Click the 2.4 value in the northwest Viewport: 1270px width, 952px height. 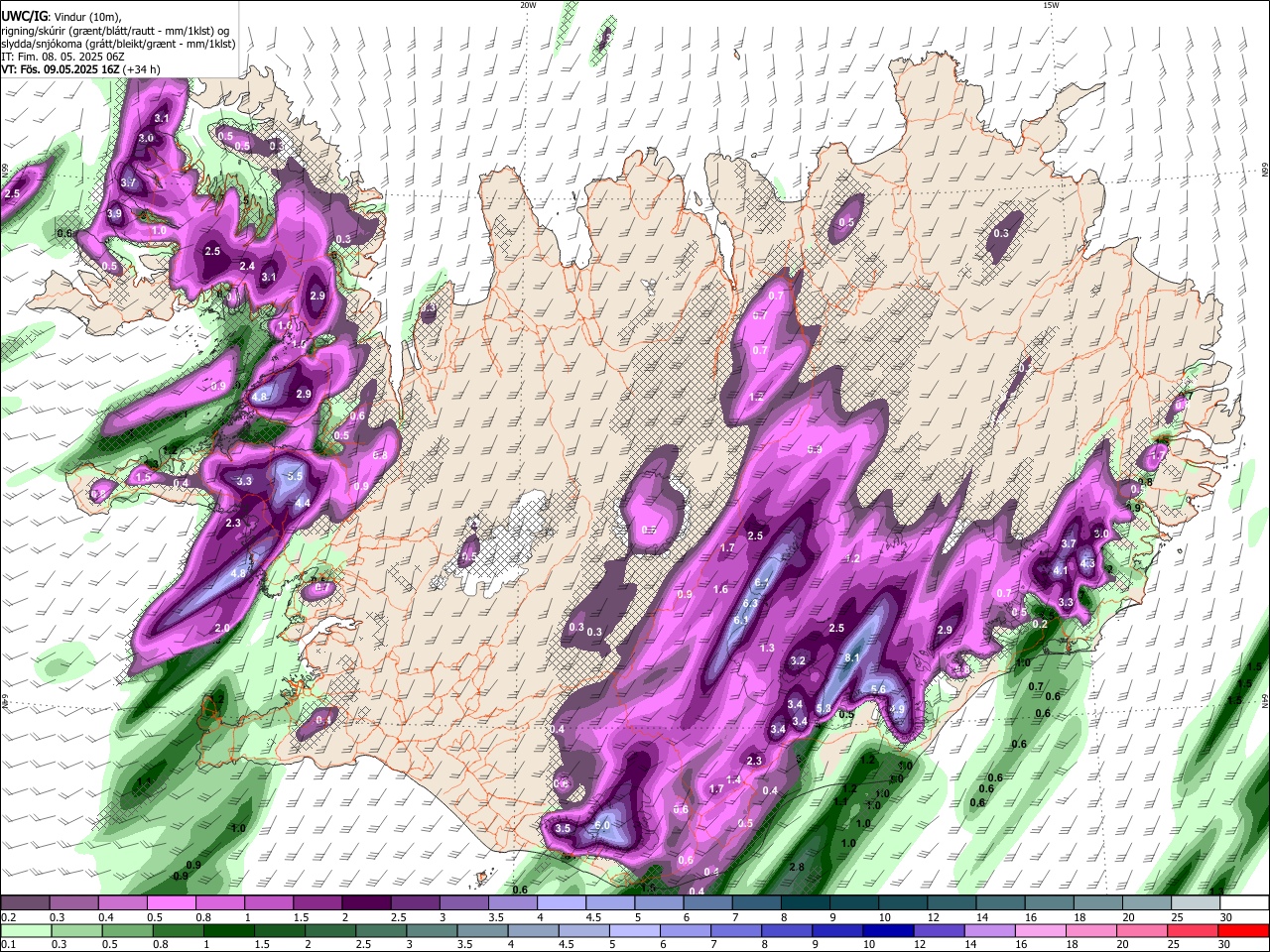point(247,266)
